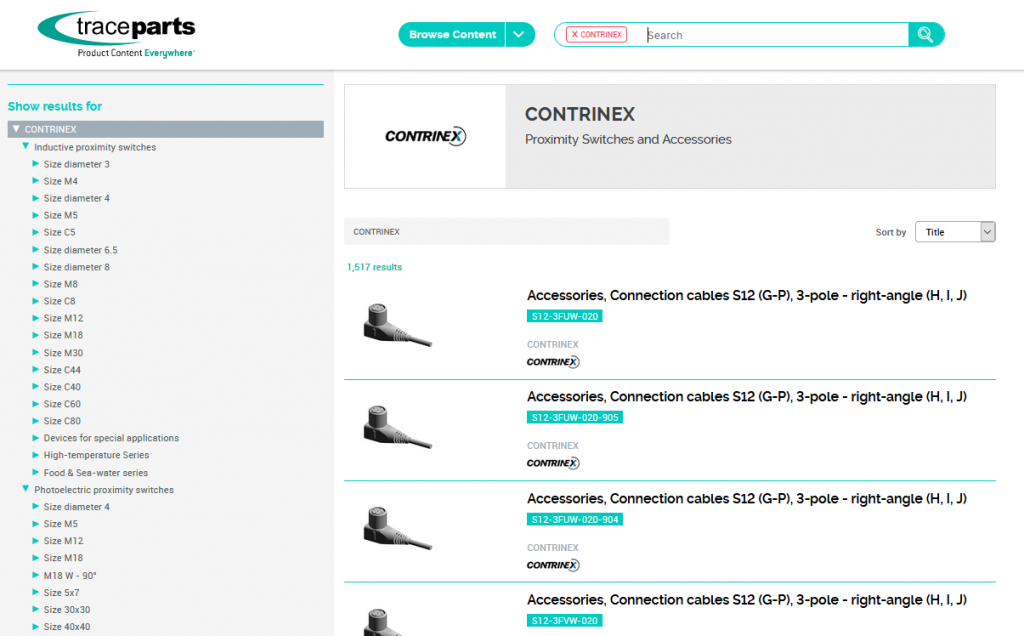The image size is (1024, 636).
Task: Collapse Inductive proximity switches category
Action: click(26, 147)
